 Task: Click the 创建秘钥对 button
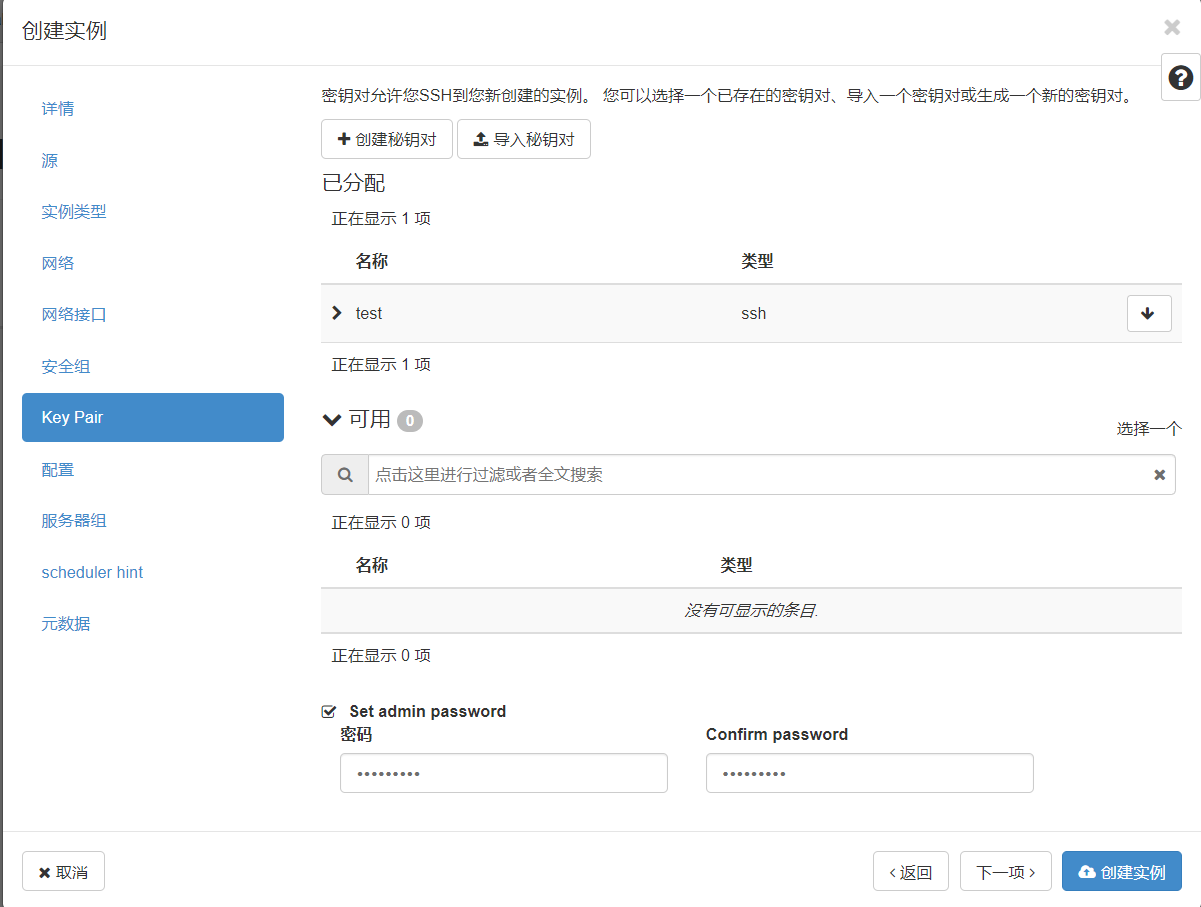(387, 139)
